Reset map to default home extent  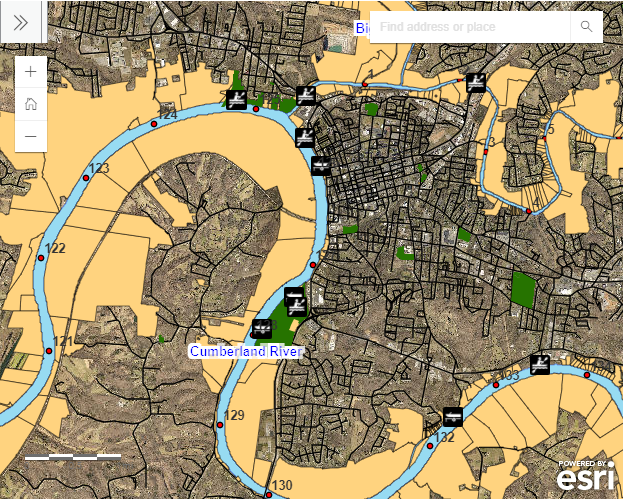31,103
